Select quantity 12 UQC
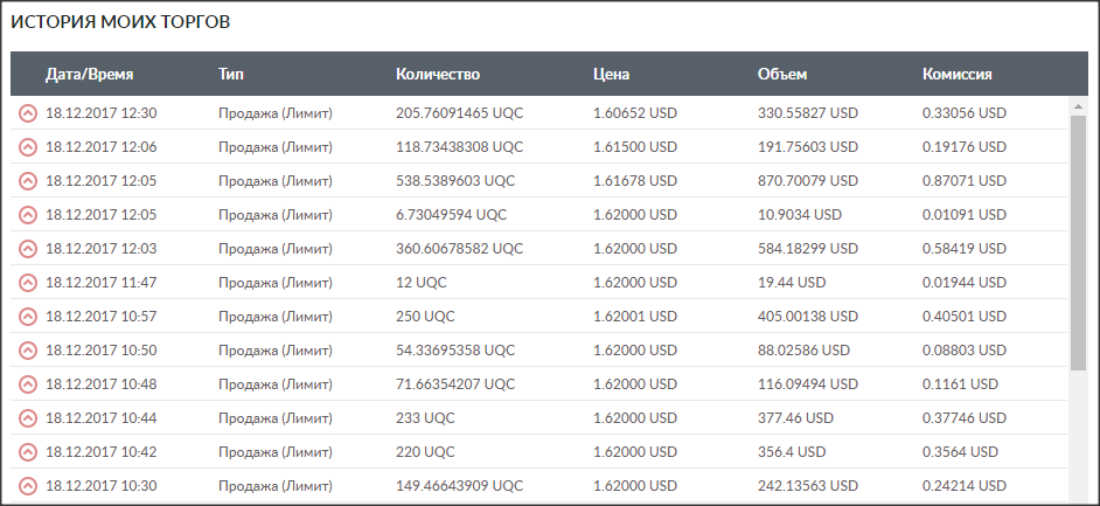The image size is (1100, 506). pyautogui.click(x=421, y=282)
